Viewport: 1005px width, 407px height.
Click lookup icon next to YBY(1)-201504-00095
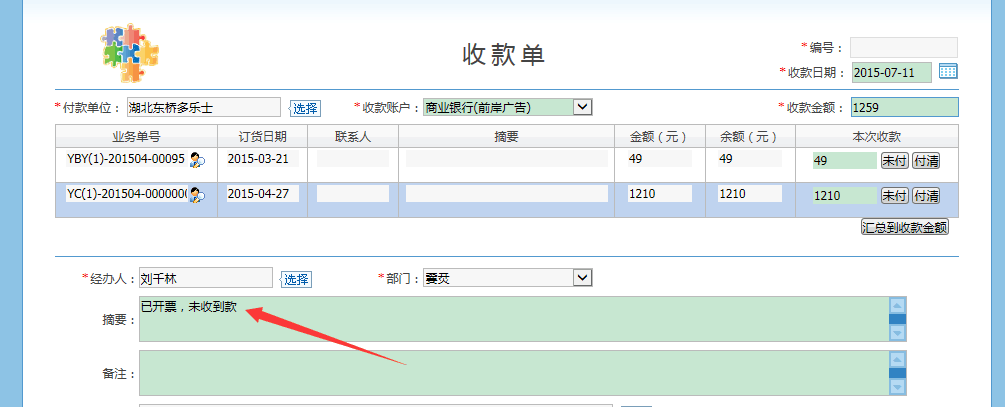197,160
